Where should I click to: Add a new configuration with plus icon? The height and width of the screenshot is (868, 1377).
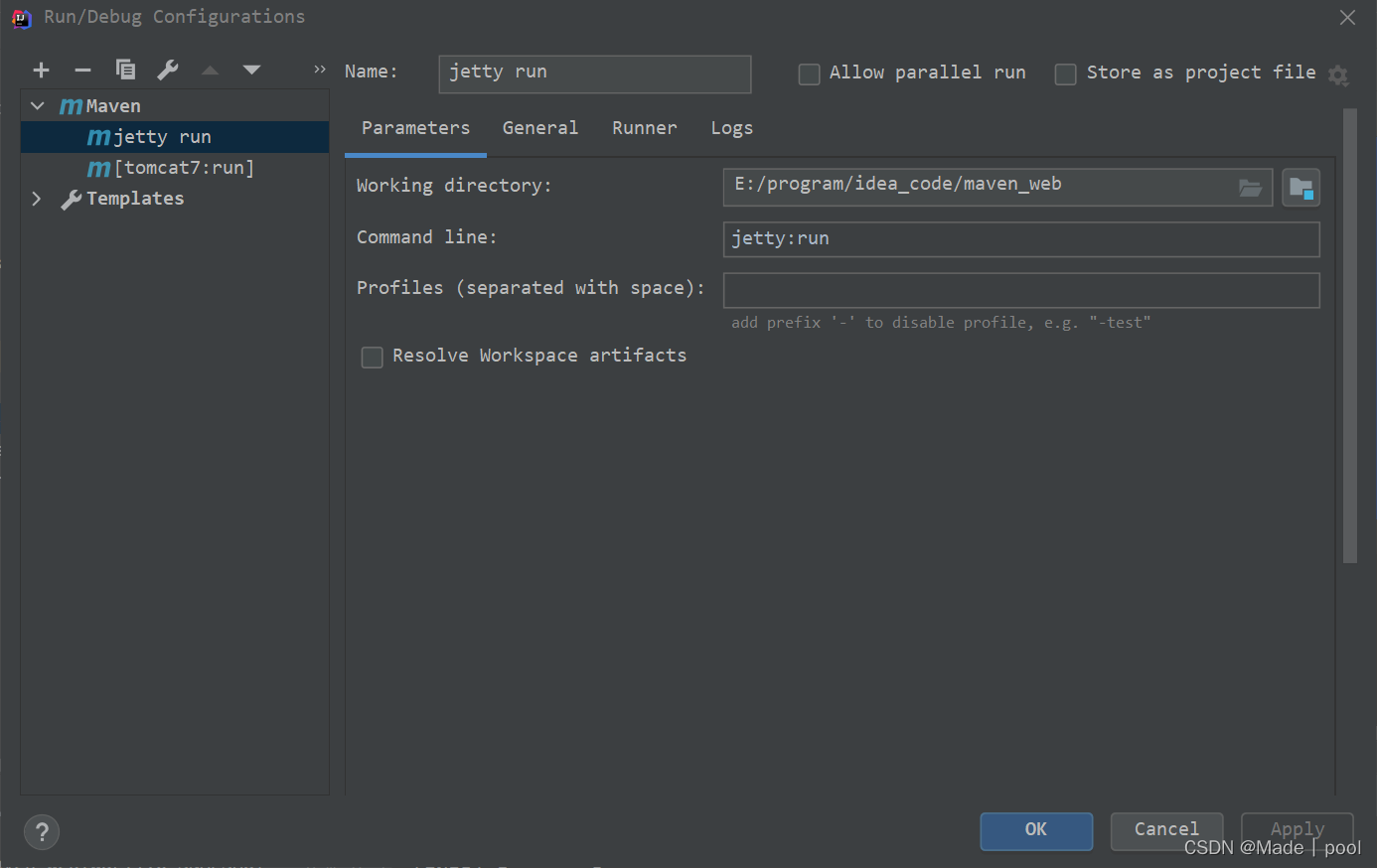(41, 70)
